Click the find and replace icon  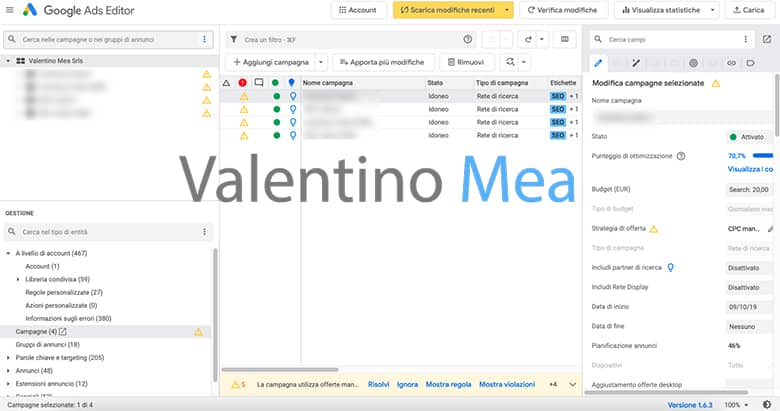pos(510,62)
